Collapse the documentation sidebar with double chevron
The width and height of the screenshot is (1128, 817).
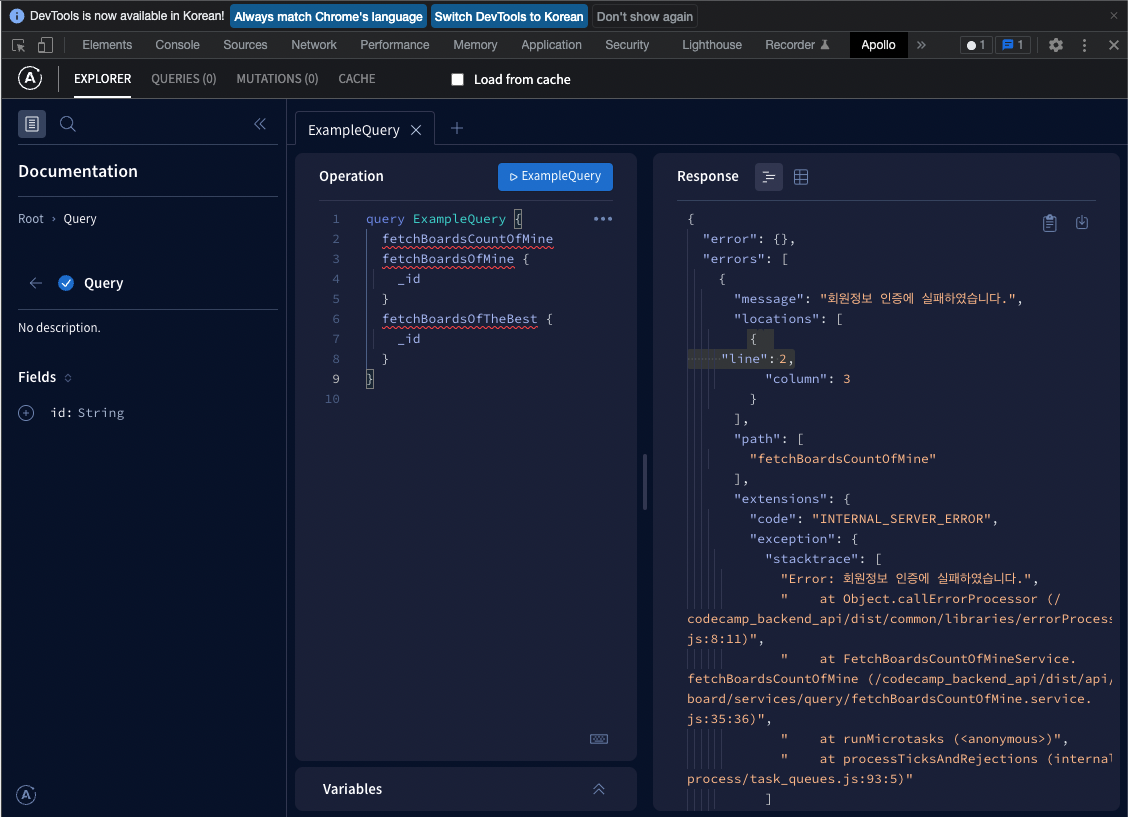point(260,123)
